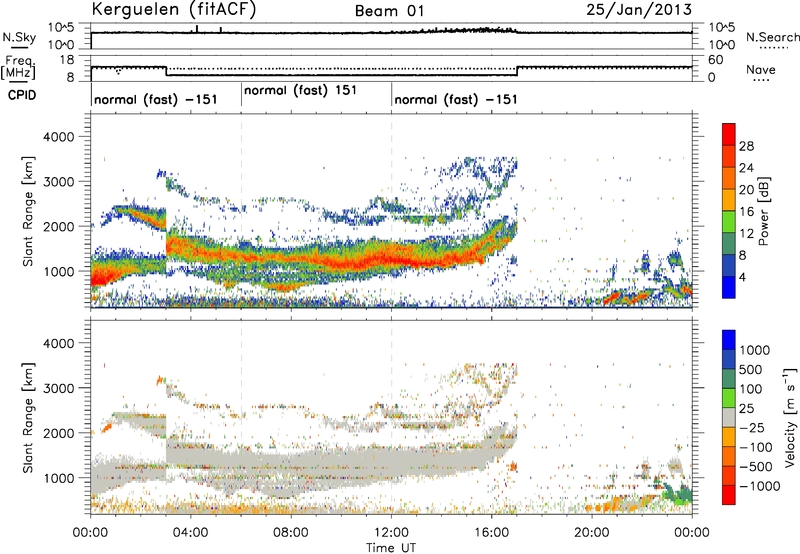This screenshot has height=554, width=800.
Task: Click the 'Nave' legend label
Action: coord(761,70)
